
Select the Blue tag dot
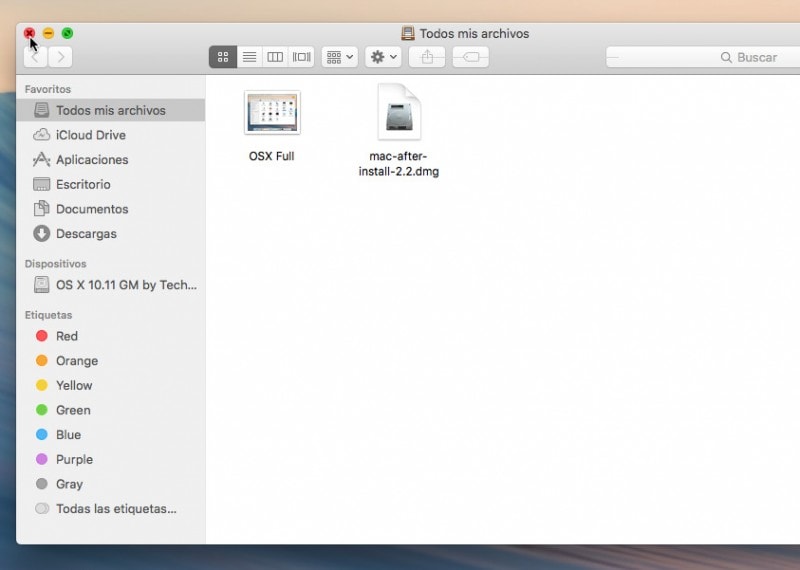pyautogui.click(x=42, y=435)
